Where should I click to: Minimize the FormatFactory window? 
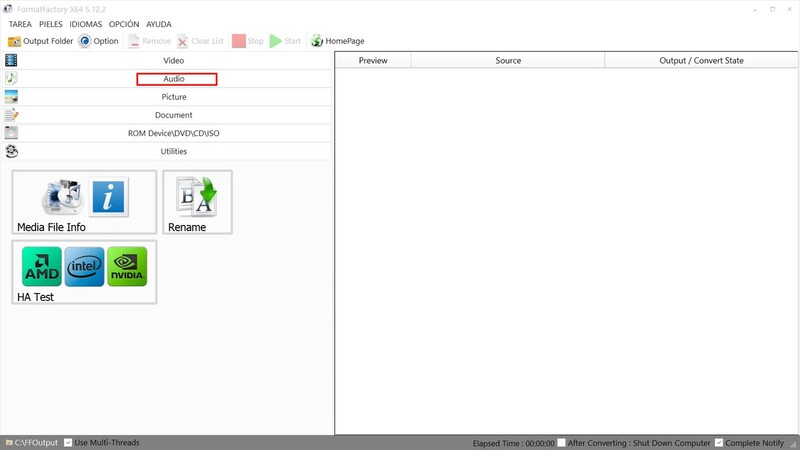[x=755, y=9]
